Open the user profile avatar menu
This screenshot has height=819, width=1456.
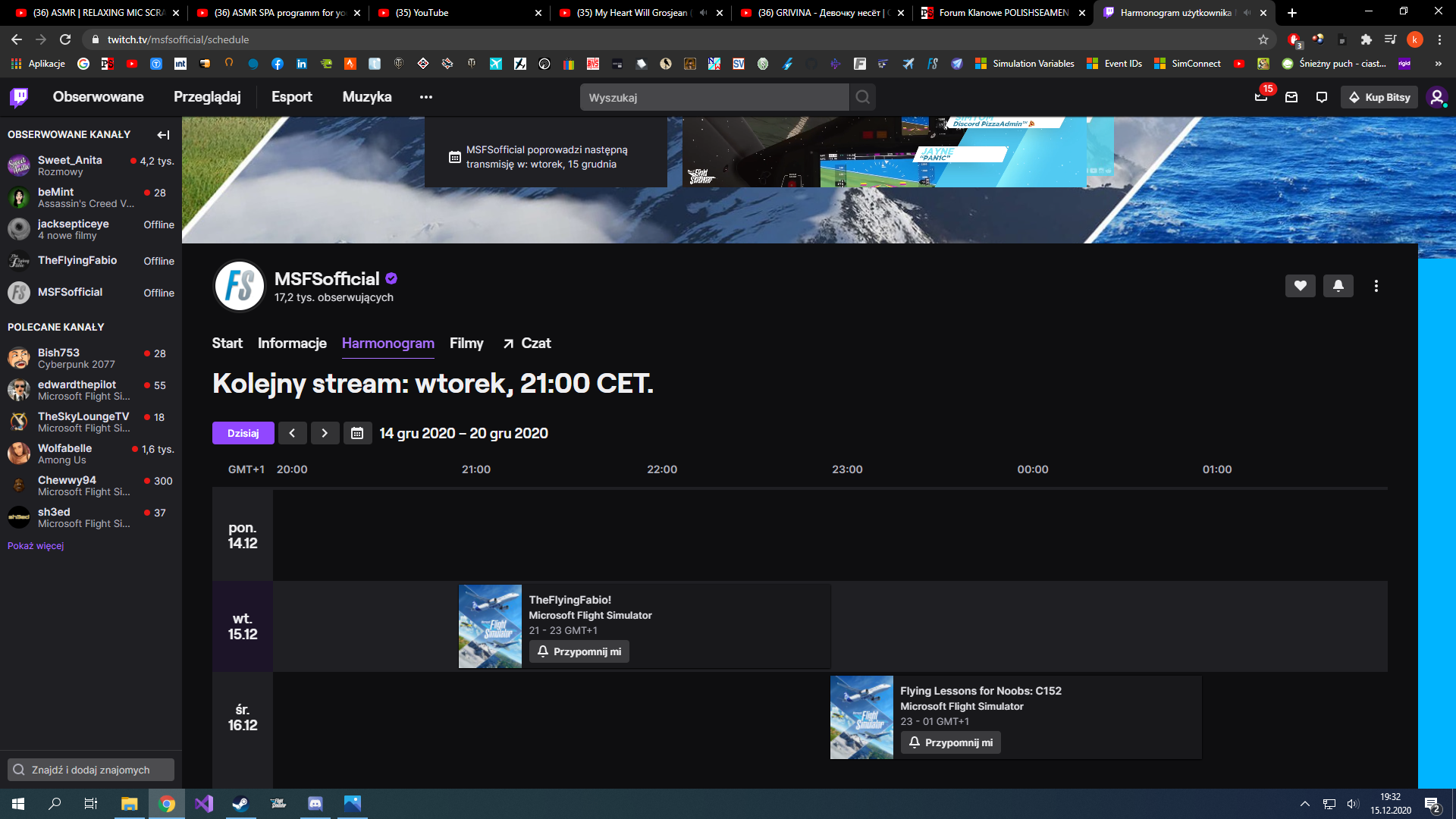1436,97
